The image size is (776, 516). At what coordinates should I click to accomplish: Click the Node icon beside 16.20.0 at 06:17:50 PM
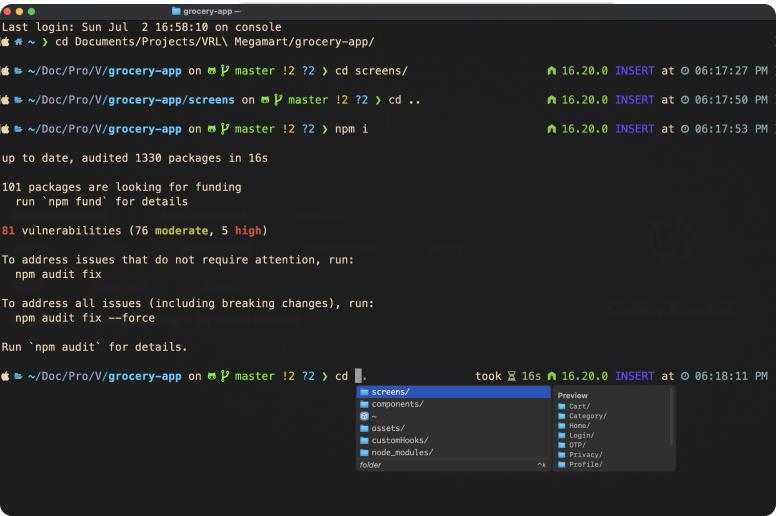(x=551, y=100)
